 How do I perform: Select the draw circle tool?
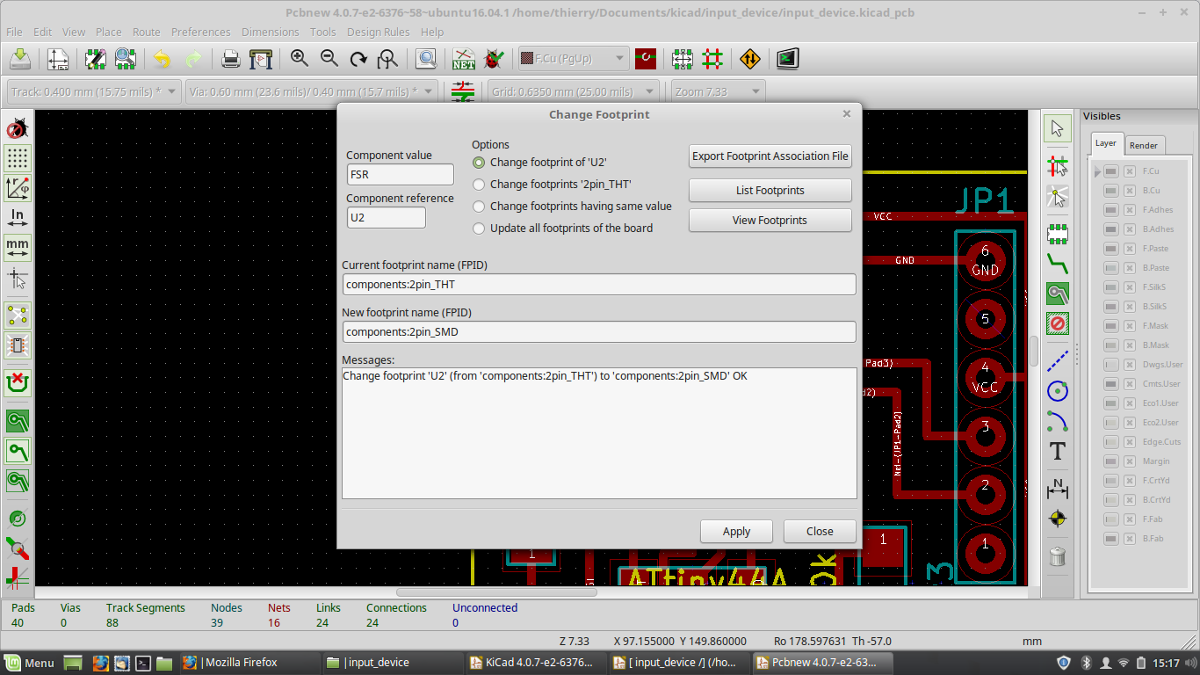click(x=1057, y=391)
